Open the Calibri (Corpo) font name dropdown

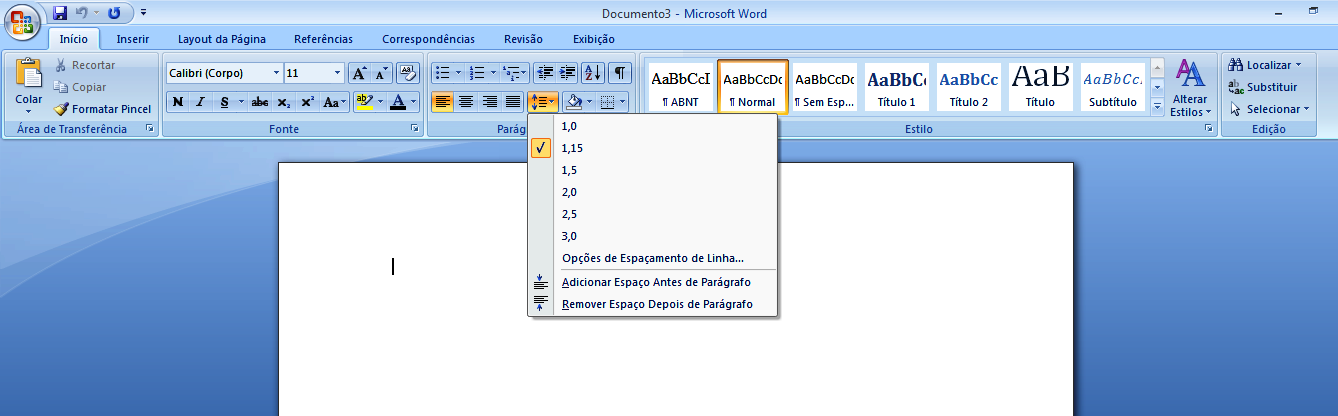(276, 73)
